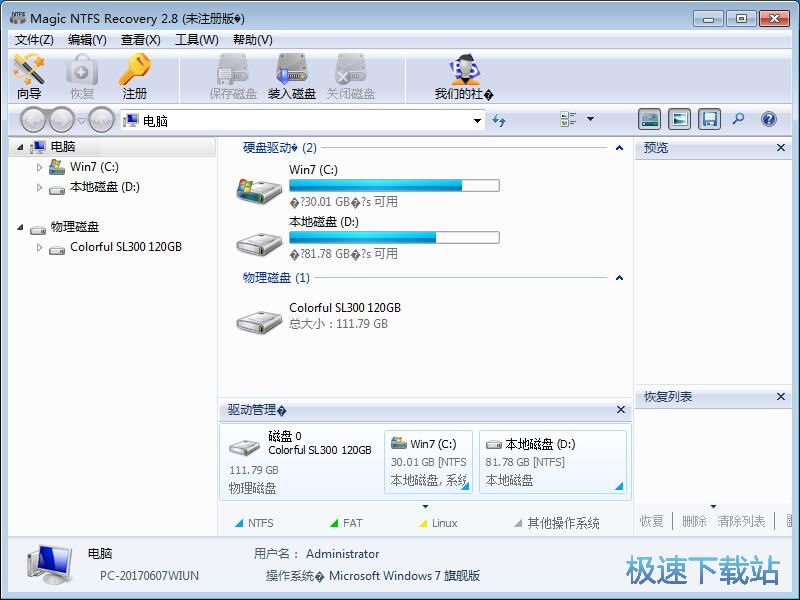800x600 pixels.
Task: Close the 驱动管理器 panel
Action: (620, 409)
